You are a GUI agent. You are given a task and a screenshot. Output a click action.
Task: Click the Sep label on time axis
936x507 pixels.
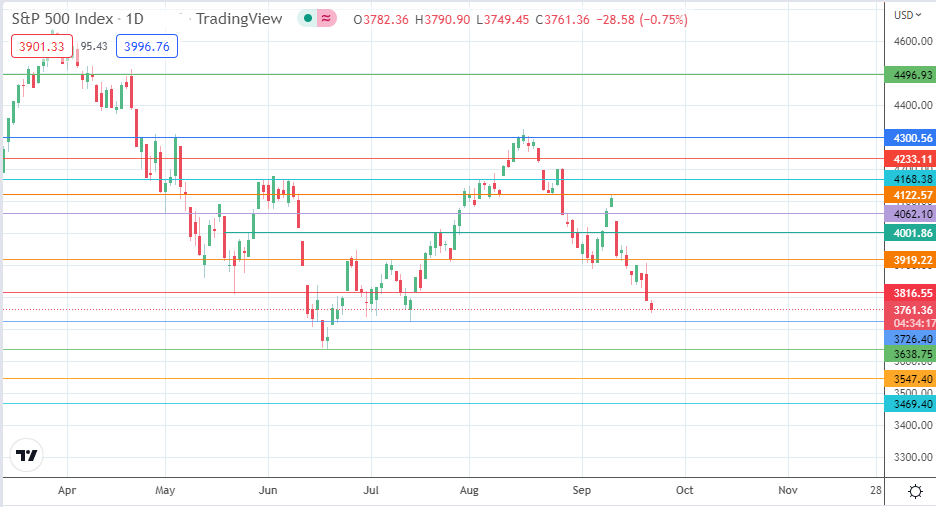tap(581, 490)
